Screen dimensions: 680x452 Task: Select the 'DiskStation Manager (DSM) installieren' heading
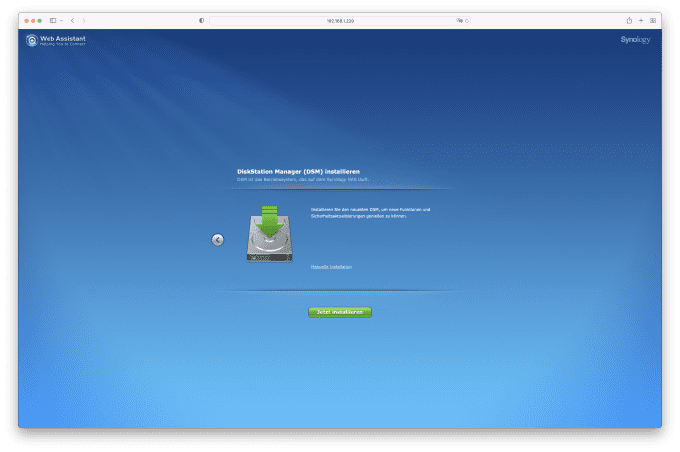click(298, 171)
